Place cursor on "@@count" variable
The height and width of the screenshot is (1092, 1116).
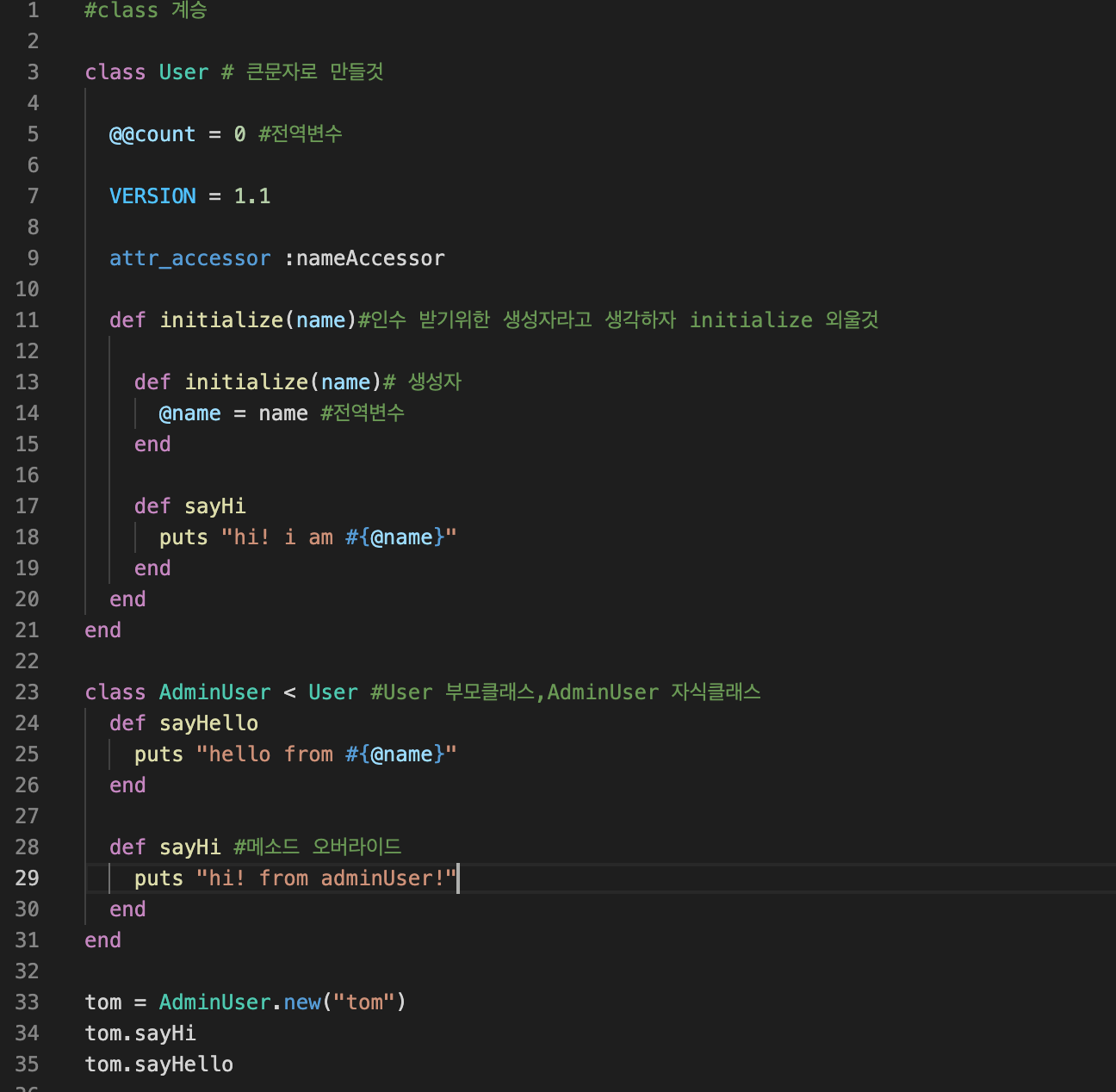tap(152, 134)
